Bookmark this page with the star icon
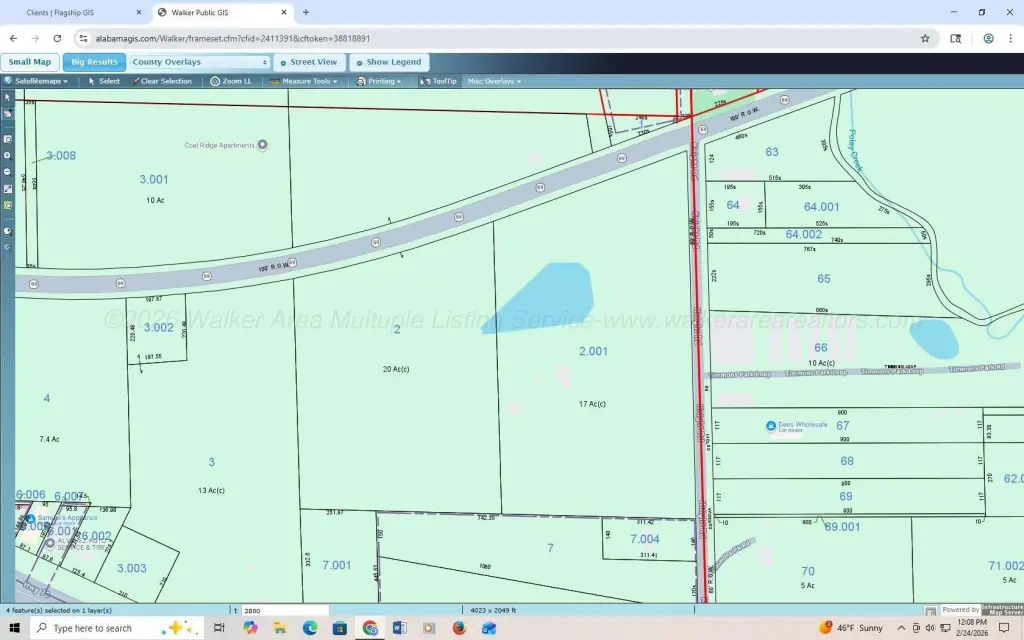Viewport: 1024px width, 640px height. [925, 38]
